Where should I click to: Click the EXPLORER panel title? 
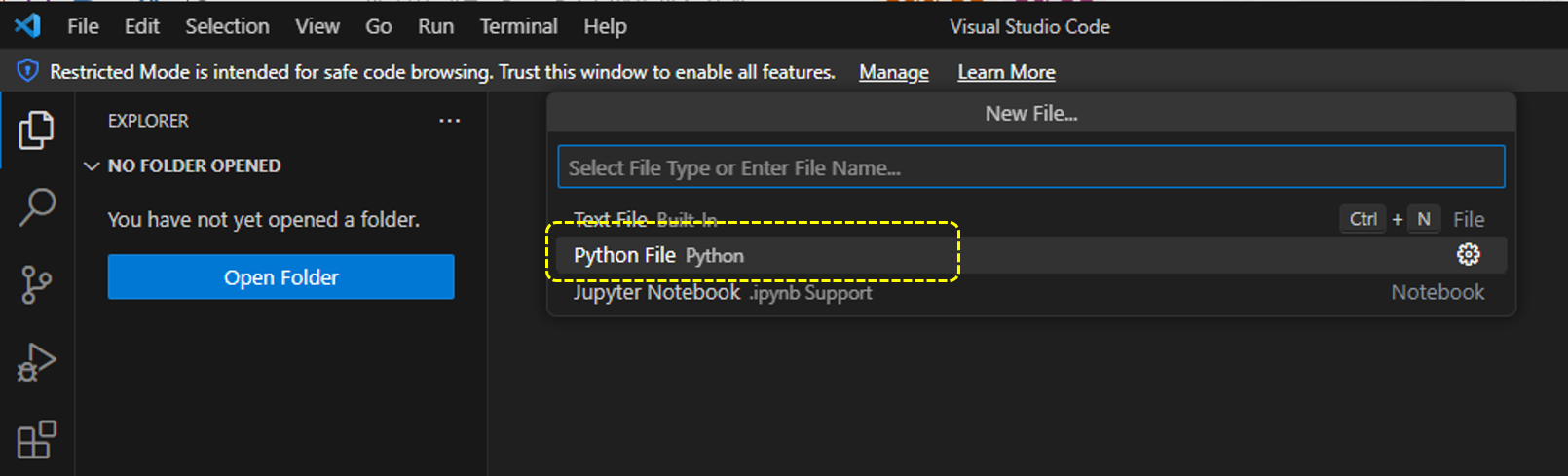click(148, 121)
